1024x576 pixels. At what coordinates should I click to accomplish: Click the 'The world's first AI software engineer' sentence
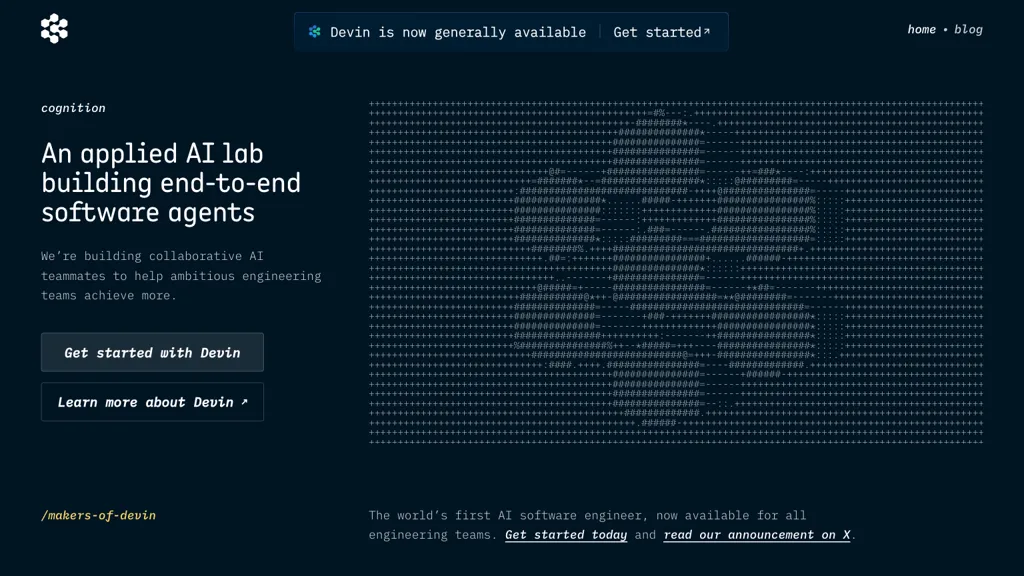tap(612, 525)
